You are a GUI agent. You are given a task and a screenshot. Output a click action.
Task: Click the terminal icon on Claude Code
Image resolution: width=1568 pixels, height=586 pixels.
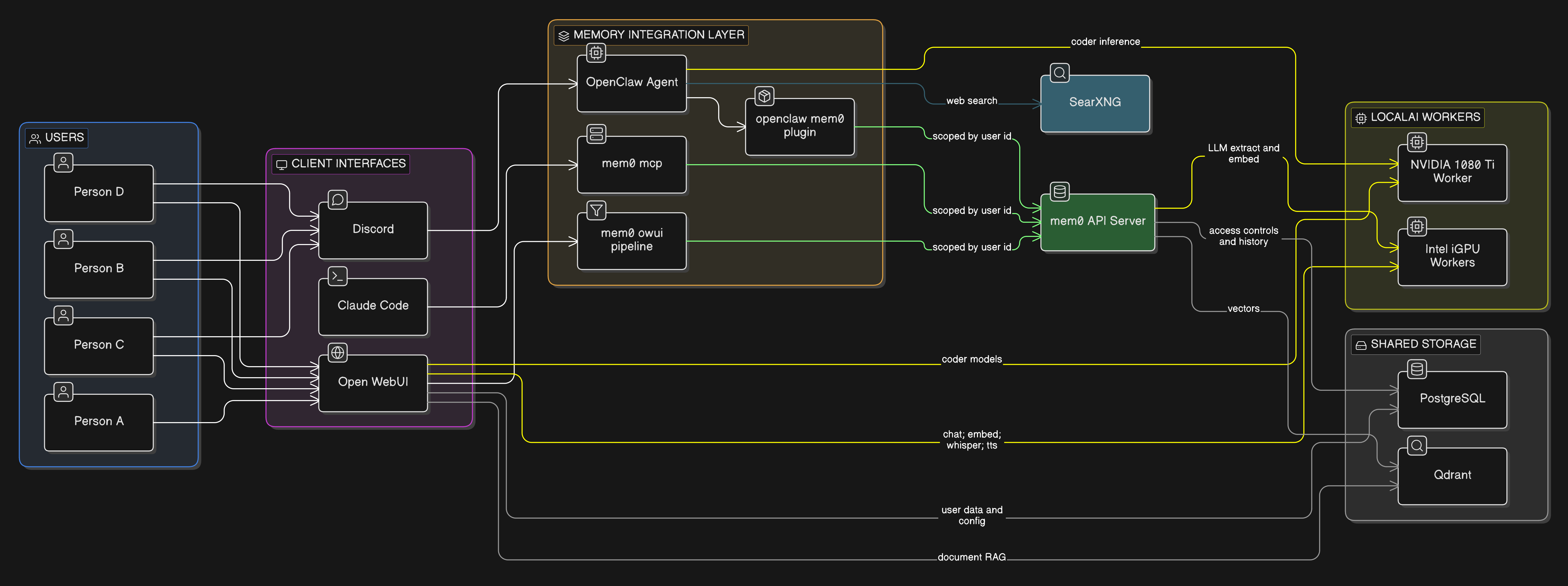click(x=337, y=276)
